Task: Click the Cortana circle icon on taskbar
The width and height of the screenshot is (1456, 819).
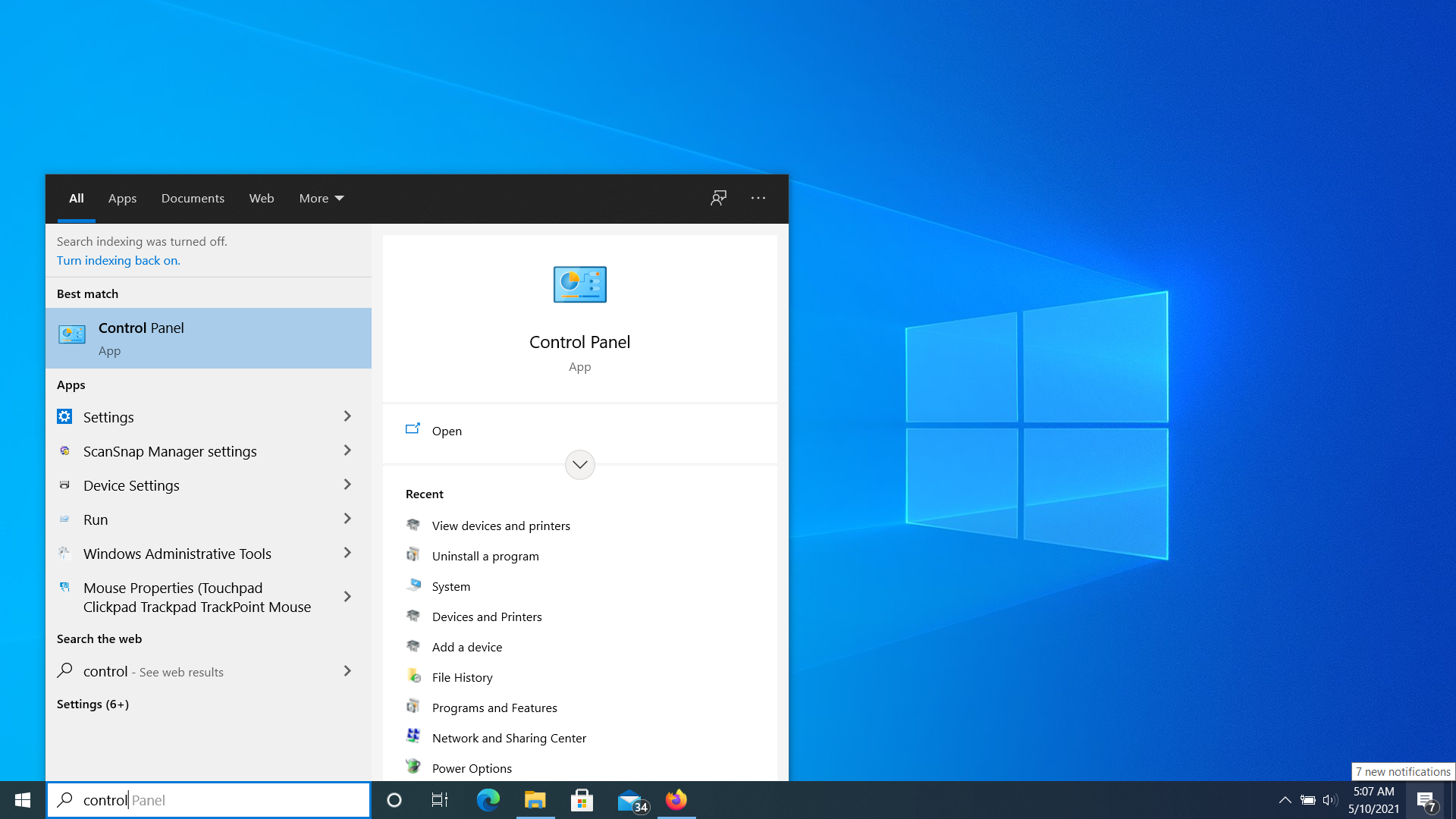Action: [394, 800]
